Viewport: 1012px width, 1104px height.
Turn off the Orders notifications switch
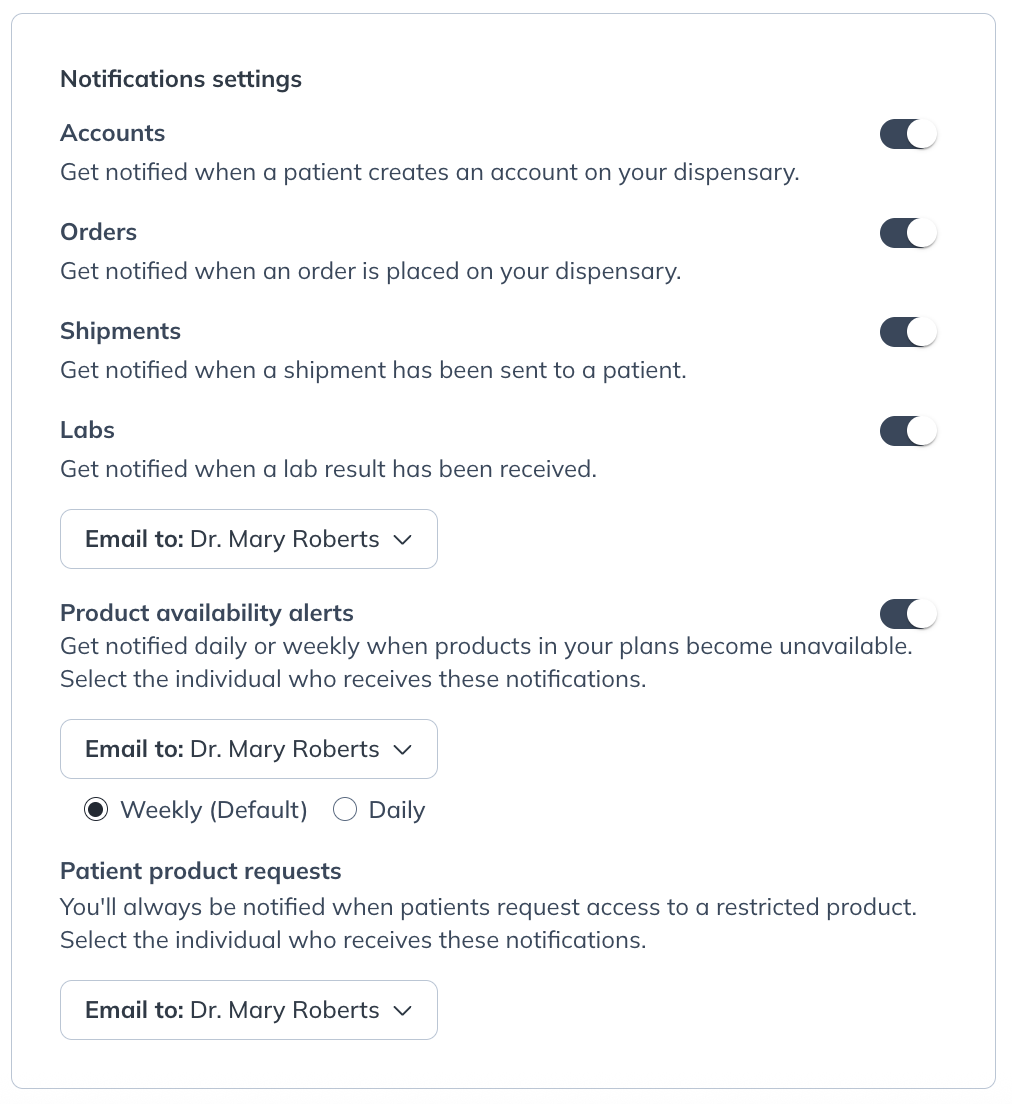[908, 233]
